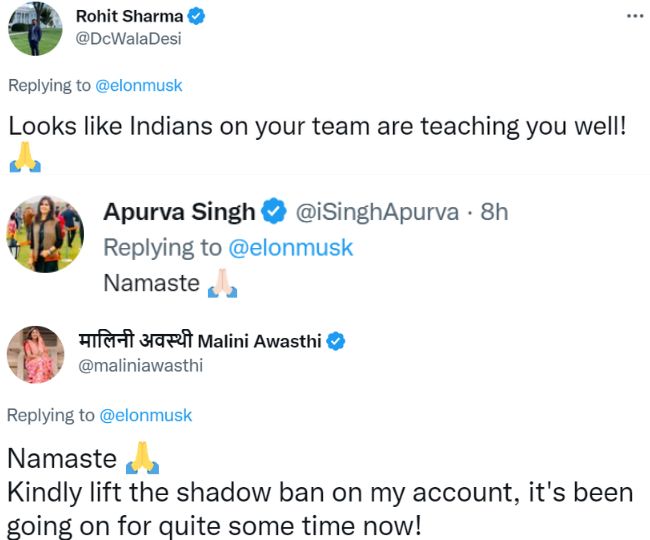
Task: Open Apurva Singh's profile picture
Action: pyautogui.click(x=45, y=233)
